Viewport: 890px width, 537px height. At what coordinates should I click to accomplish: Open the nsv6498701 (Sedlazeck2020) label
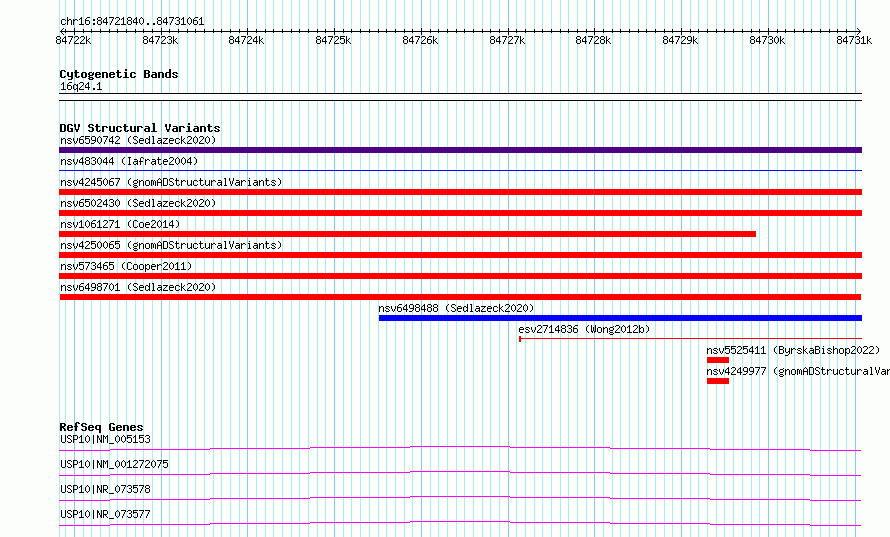point(138,287)
